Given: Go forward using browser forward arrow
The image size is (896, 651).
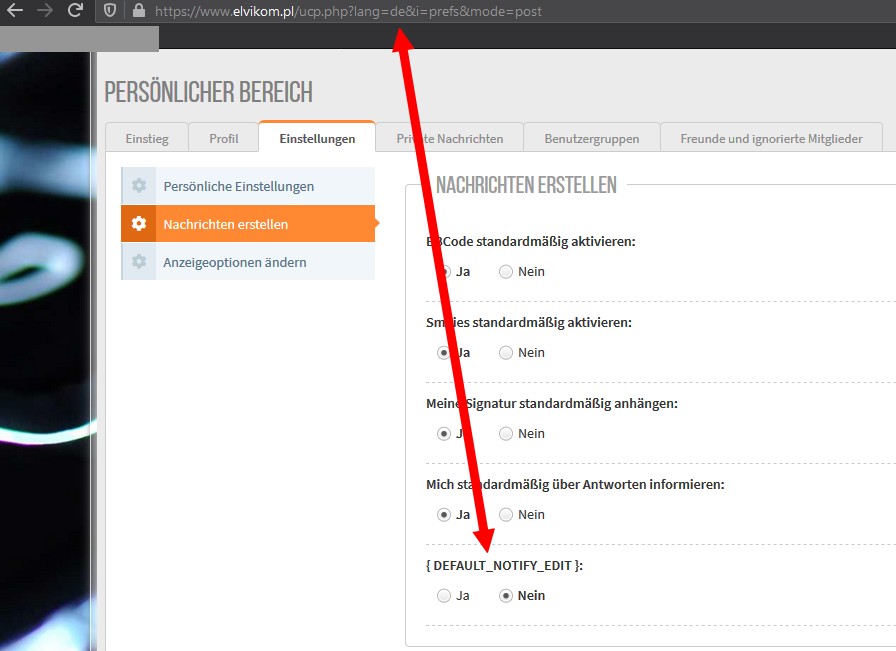Looking at the screenshot, I should click(x=45, y=10).
